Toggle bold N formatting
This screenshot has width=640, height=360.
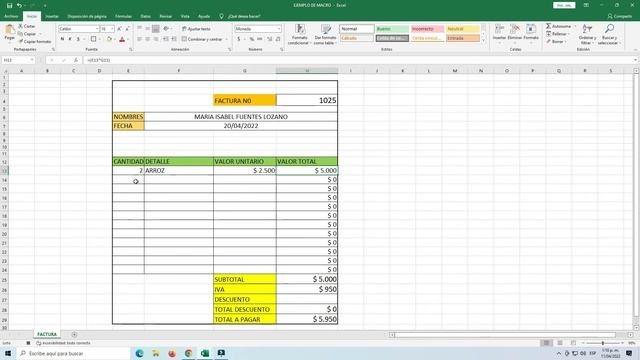point(62,39)
